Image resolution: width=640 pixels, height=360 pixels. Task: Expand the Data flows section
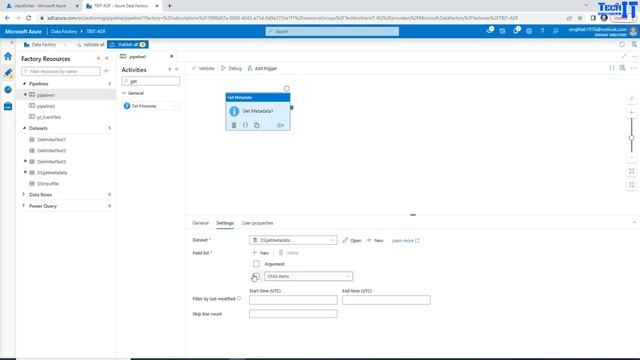pyautogui.click(x=24, y=195)
